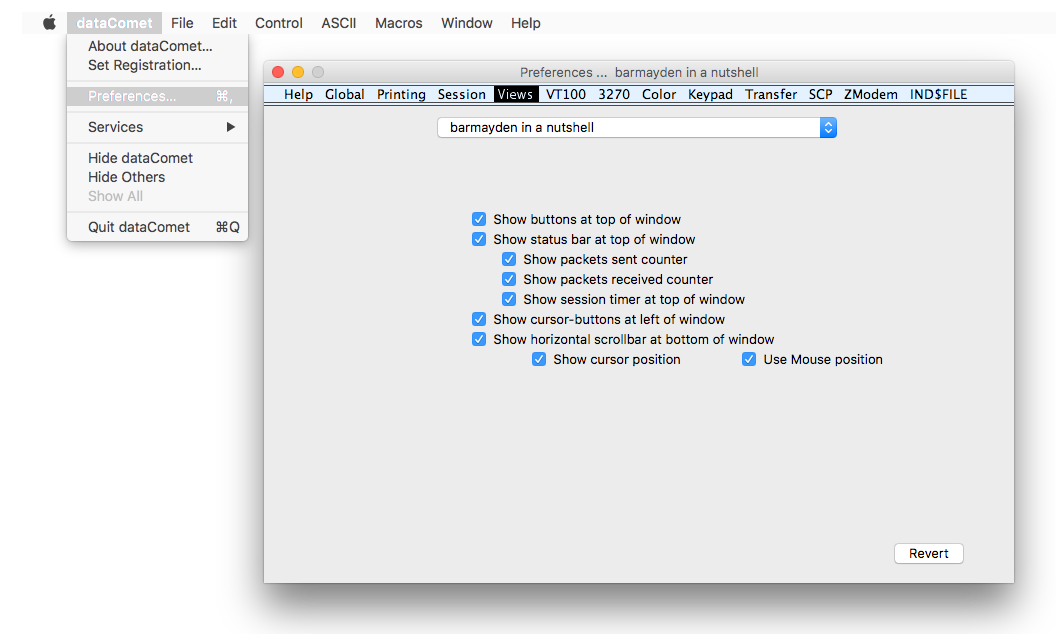
Task: Select Preferences... in dataComet menu
Action: pos(158,96)
